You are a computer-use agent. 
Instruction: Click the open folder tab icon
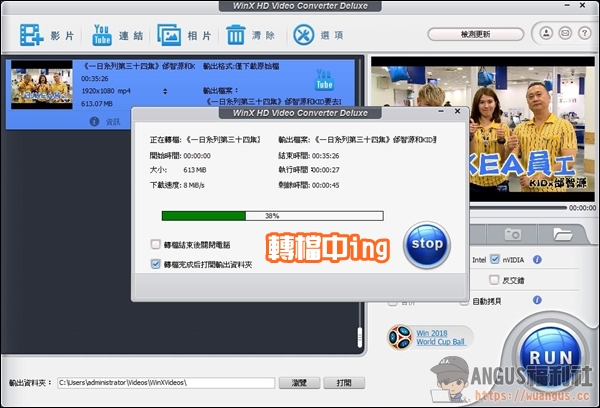pos(562,234)
